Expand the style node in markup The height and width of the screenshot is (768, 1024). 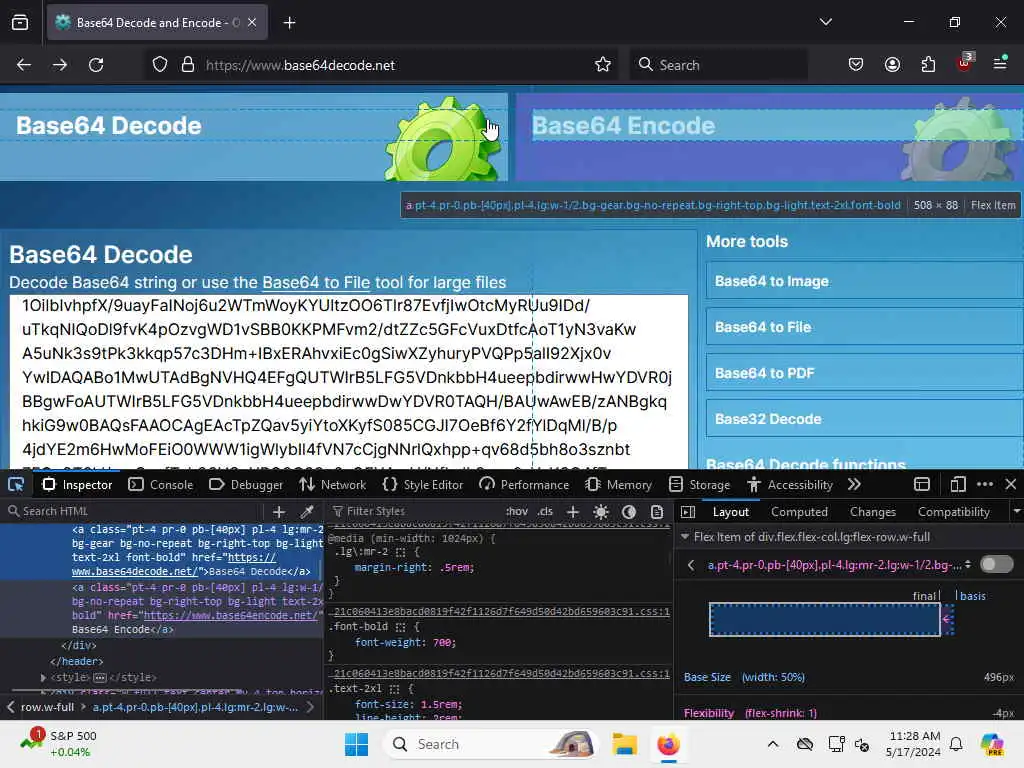tap(43, 677)
